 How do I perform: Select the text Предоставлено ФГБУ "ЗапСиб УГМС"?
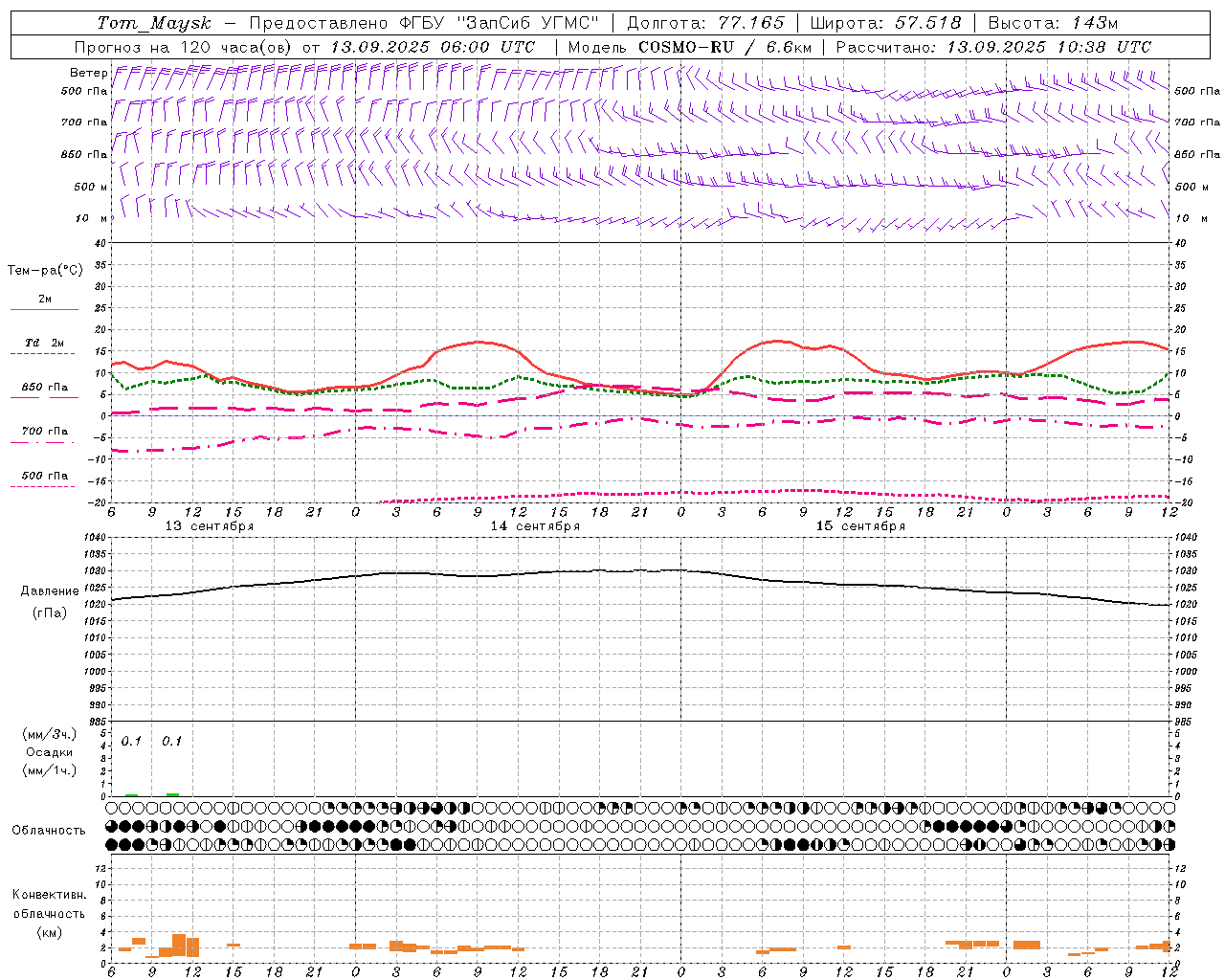coord(423,23)
